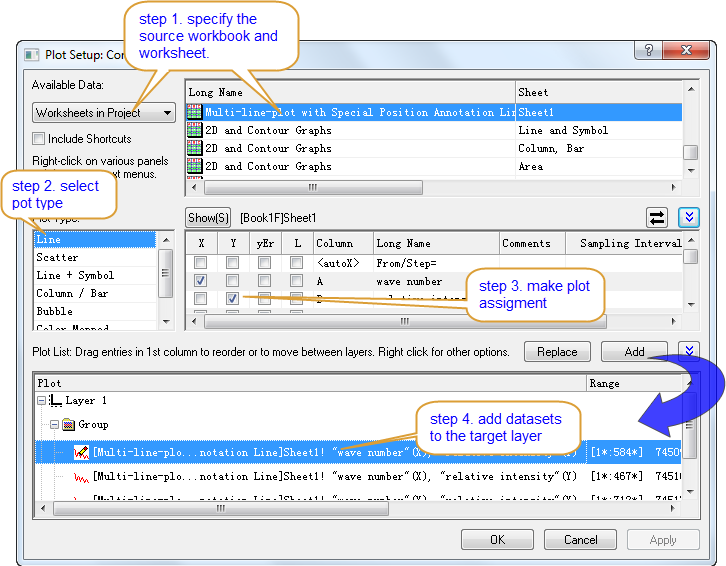Click the OK button

(x=497, y=540)
